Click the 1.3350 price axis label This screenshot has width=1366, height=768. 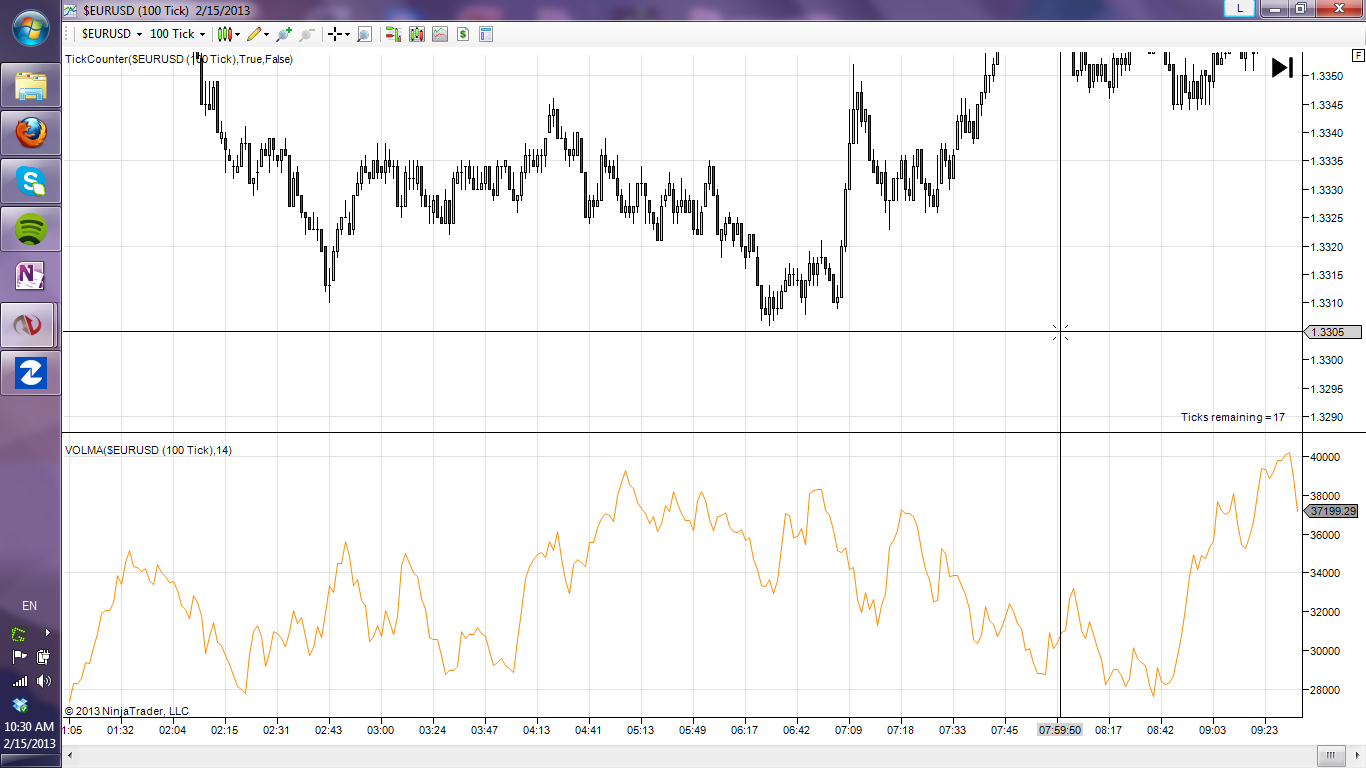pyautogui.click(x=1326, y=76)
